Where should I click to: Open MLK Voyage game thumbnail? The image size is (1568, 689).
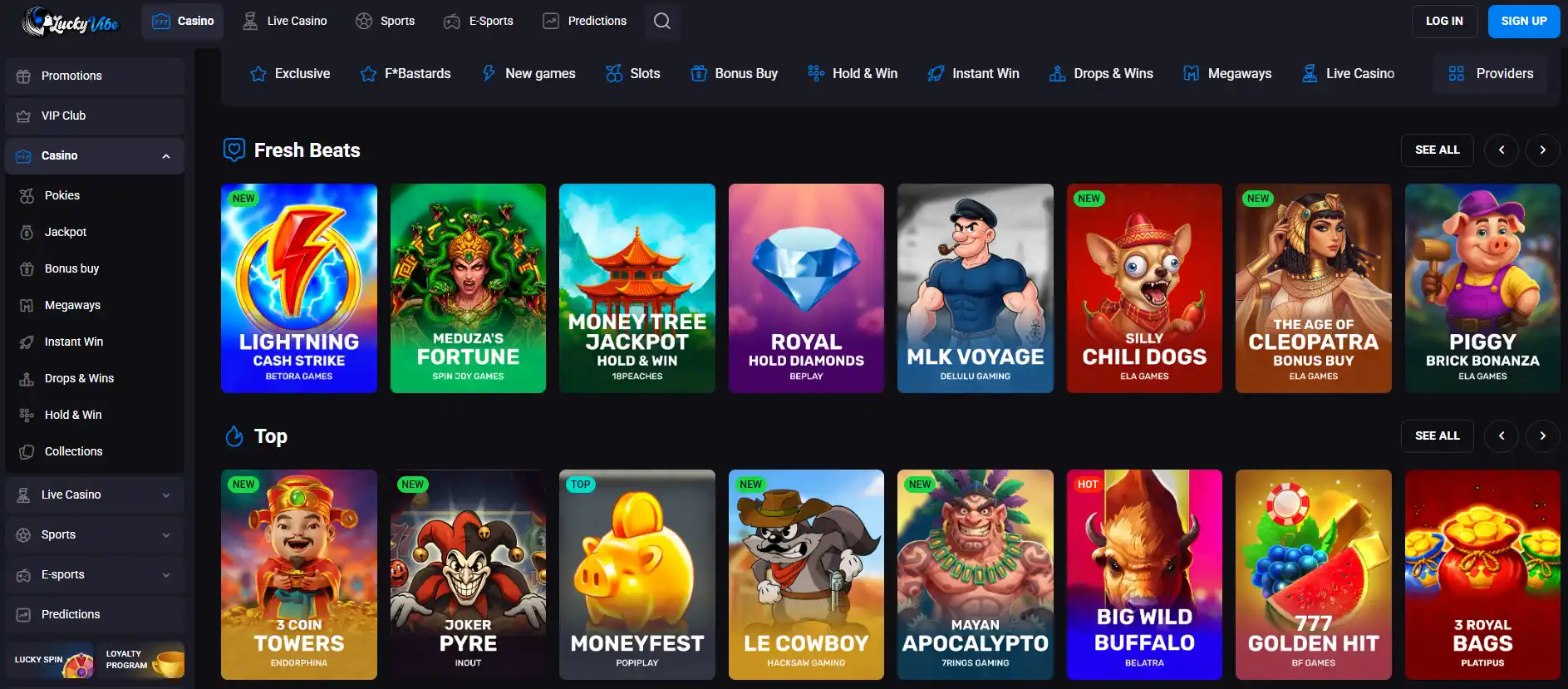[976, 288]
